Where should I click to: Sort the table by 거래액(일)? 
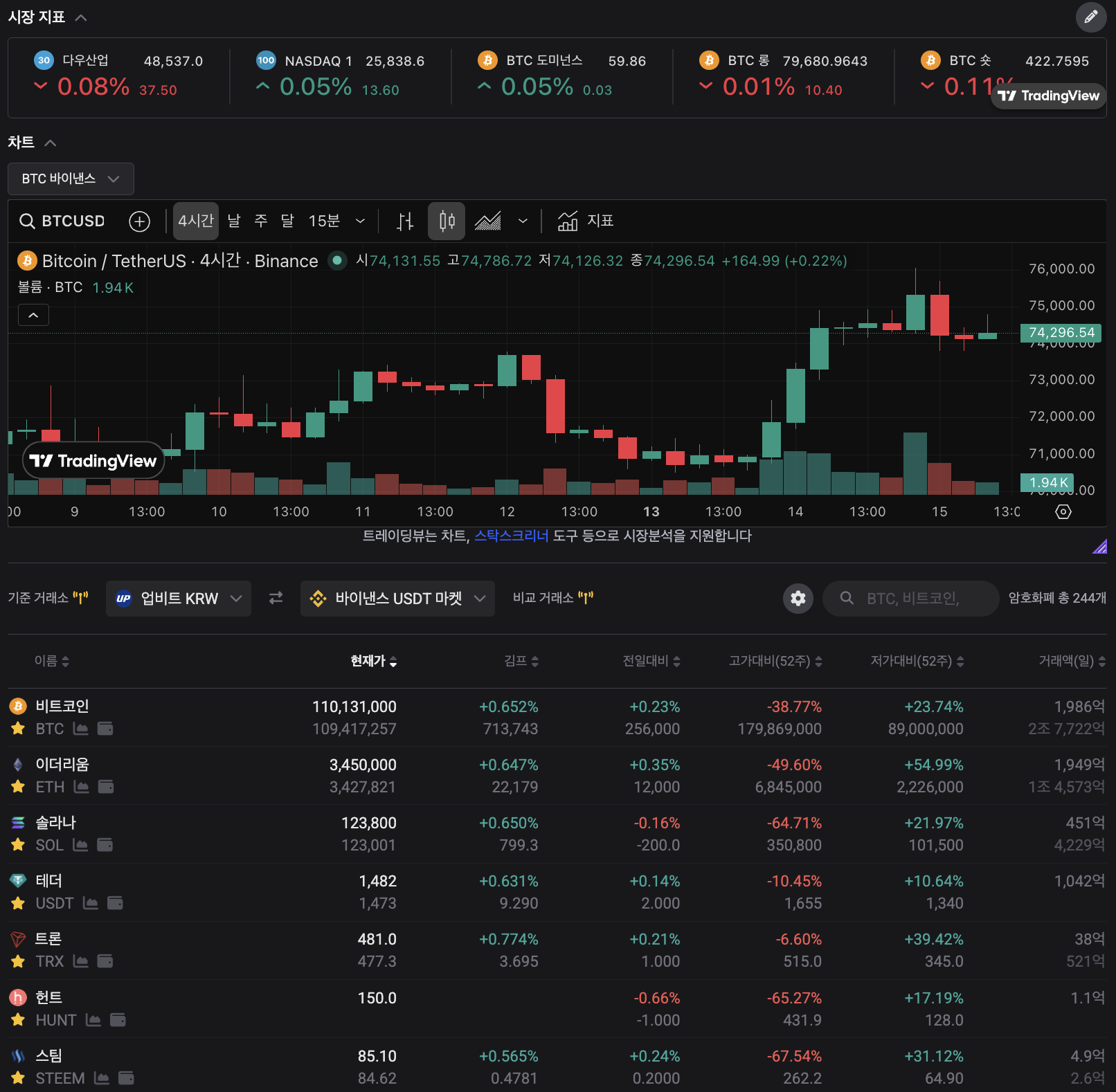pyautogui.click(x=1072, y=661)
